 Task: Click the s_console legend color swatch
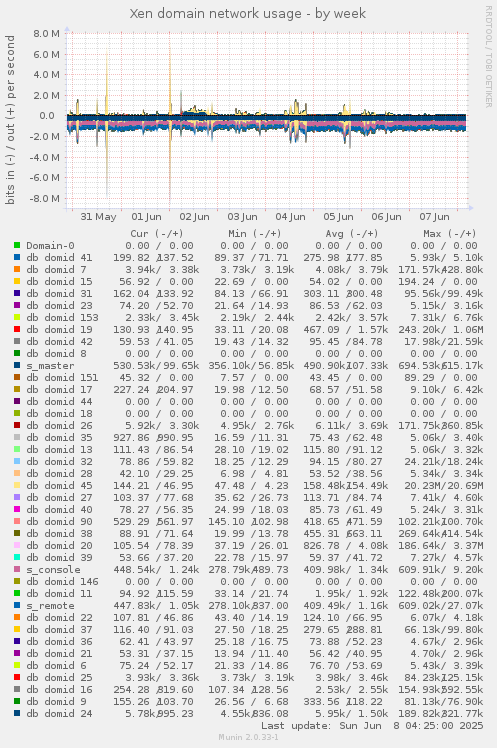pyautogui.click(x=17, y=570)
